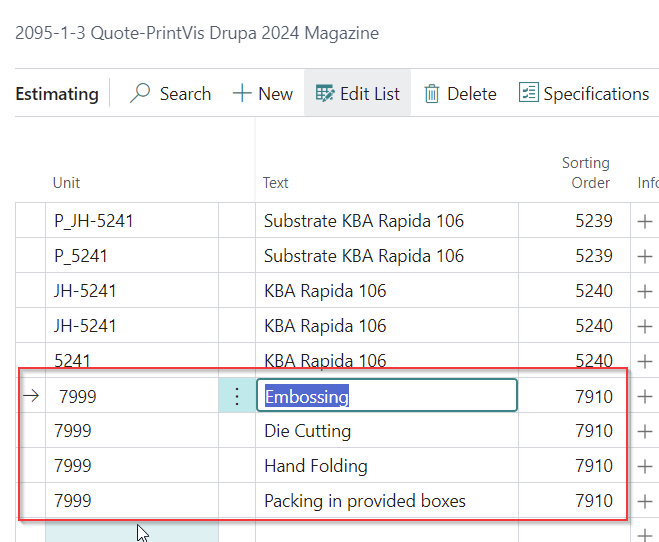Click the empty Unit cell in new row
Image resolution: width=659 pixels, height=542 pixels.
[131, 532]
